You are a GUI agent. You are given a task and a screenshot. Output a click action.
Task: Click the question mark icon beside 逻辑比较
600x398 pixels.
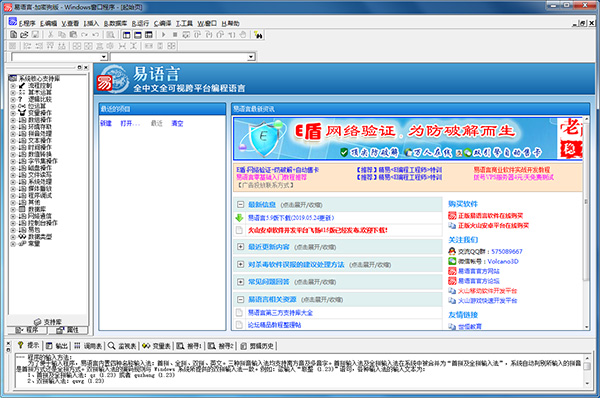tap(21, 99)
